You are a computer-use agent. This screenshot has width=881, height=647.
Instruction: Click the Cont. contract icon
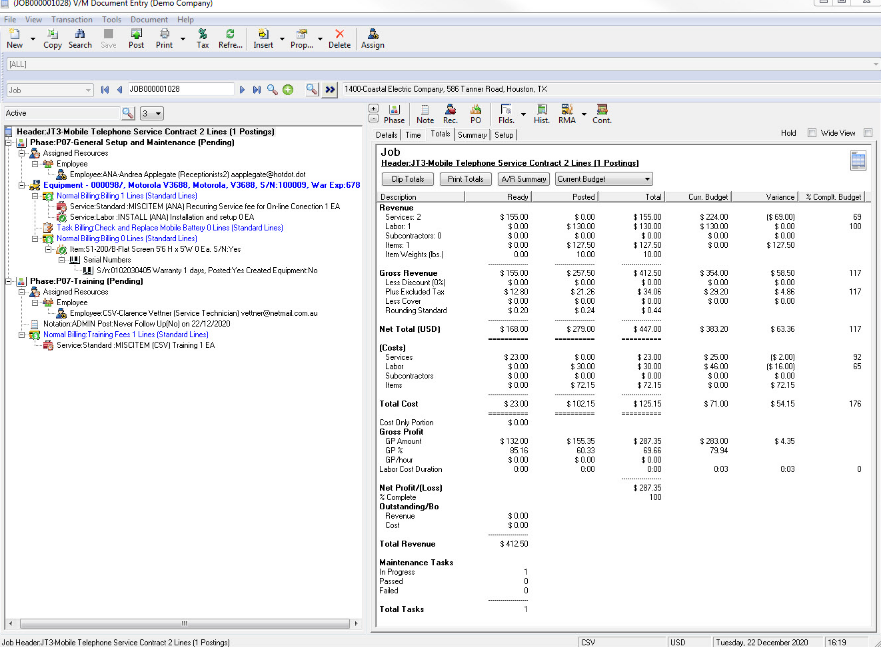[x=601, y=113]
